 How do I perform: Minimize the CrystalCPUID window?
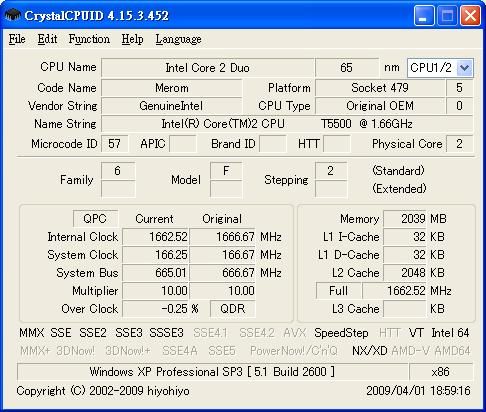(423, 15)
